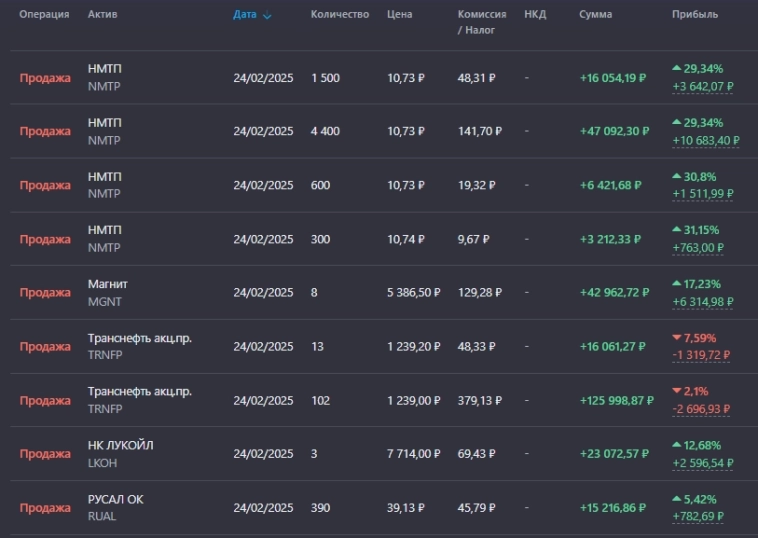Select the Магнит asset name
Screen dimensions: 758x538
pyautogui.click(x=107, y=284)
